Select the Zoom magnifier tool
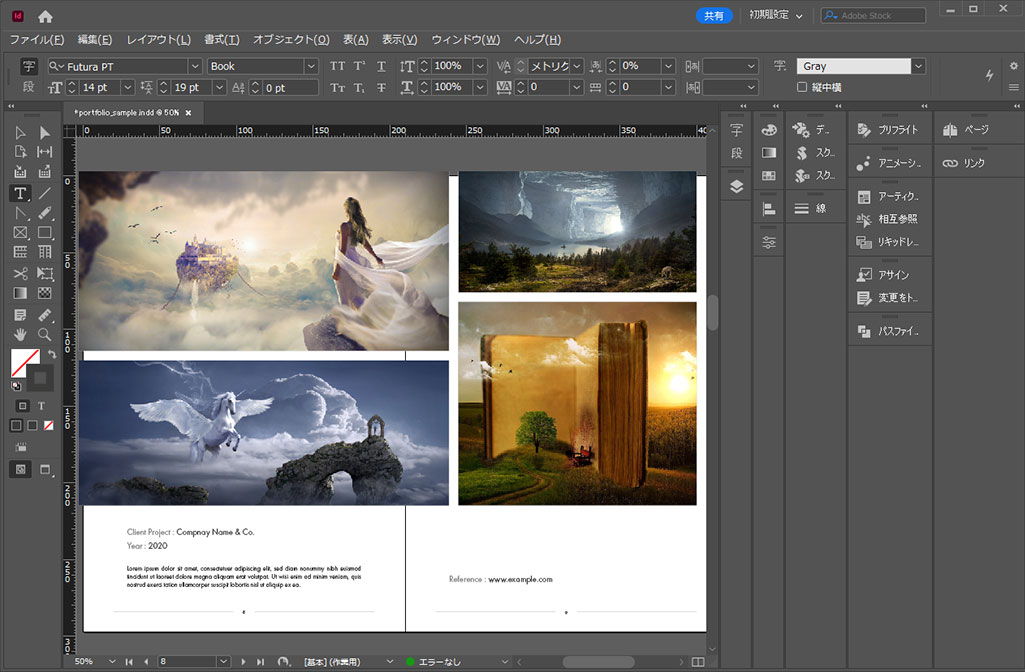This screenshot has height=672, width=1025. [44, 334]
